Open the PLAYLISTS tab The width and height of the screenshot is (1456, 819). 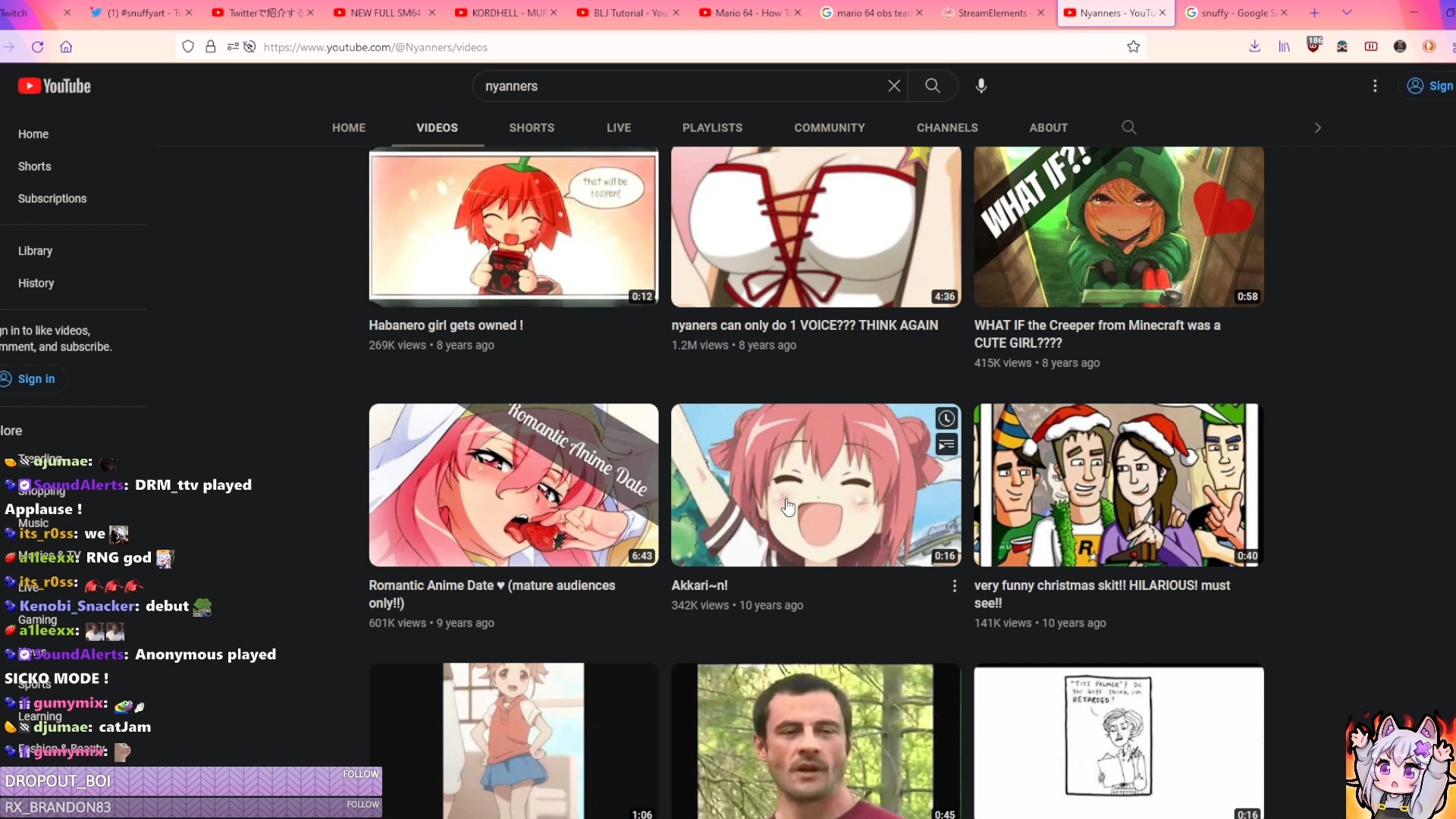pyautogui.click(x=712, y=127)
